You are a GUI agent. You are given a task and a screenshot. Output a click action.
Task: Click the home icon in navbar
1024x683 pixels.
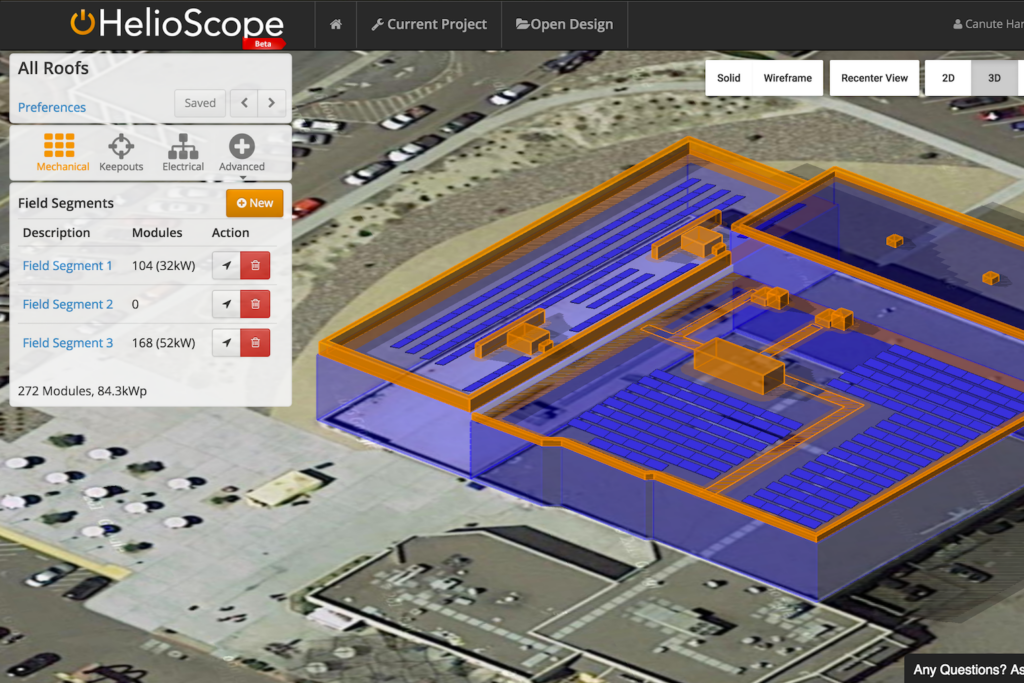336,24
